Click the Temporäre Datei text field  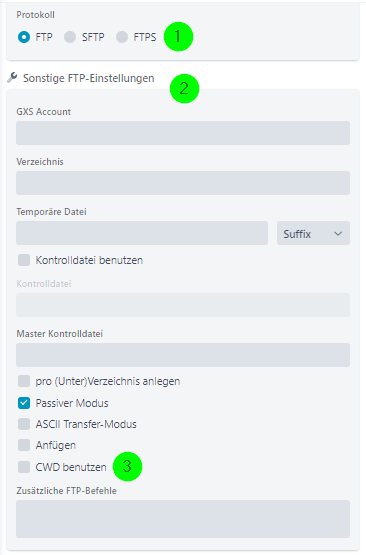[142, 233]
